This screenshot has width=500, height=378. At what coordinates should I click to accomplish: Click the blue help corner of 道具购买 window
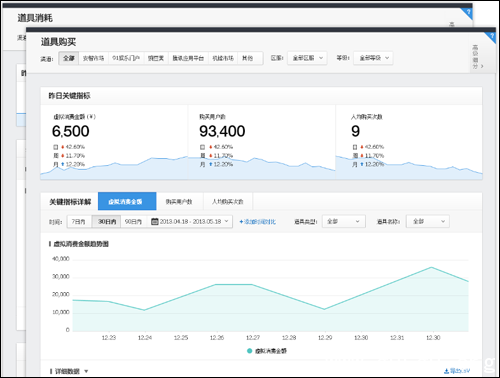click(x=491, y=36)
